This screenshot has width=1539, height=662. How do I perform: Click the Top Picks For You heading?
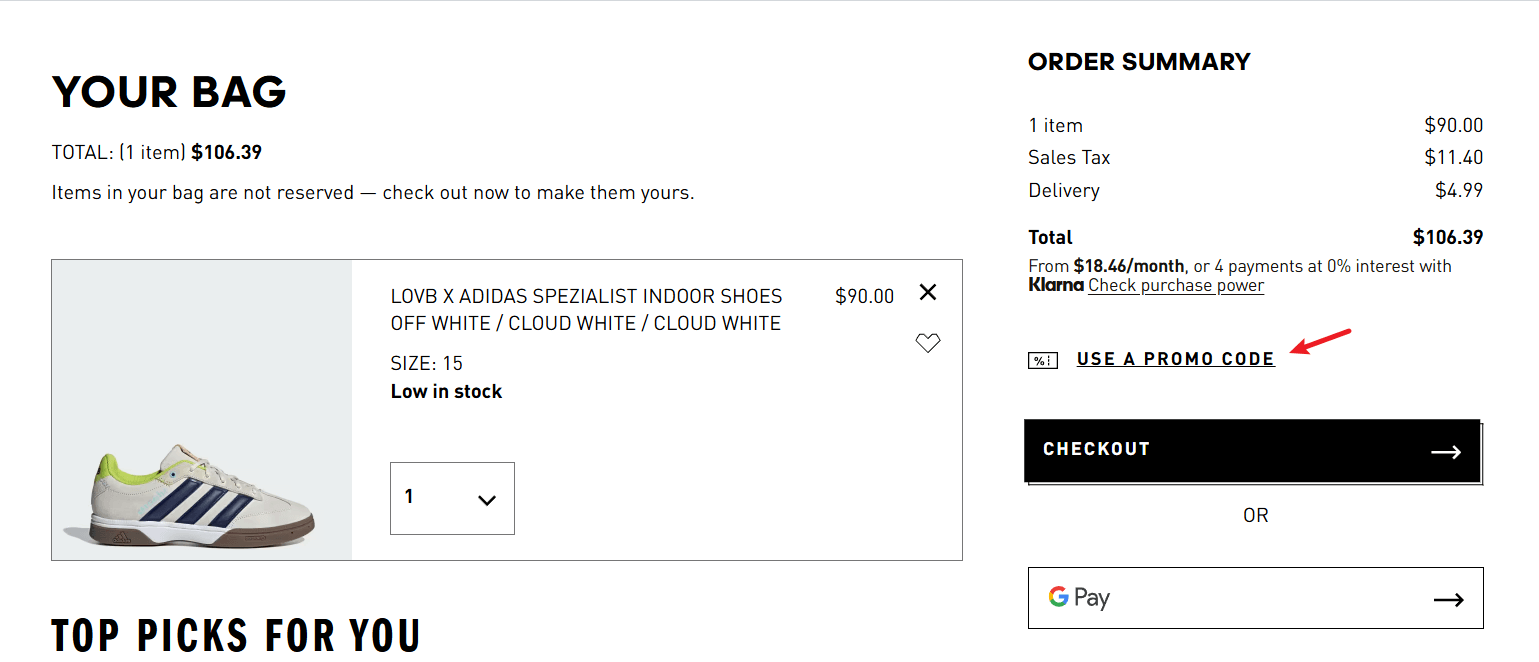point(236,636)
